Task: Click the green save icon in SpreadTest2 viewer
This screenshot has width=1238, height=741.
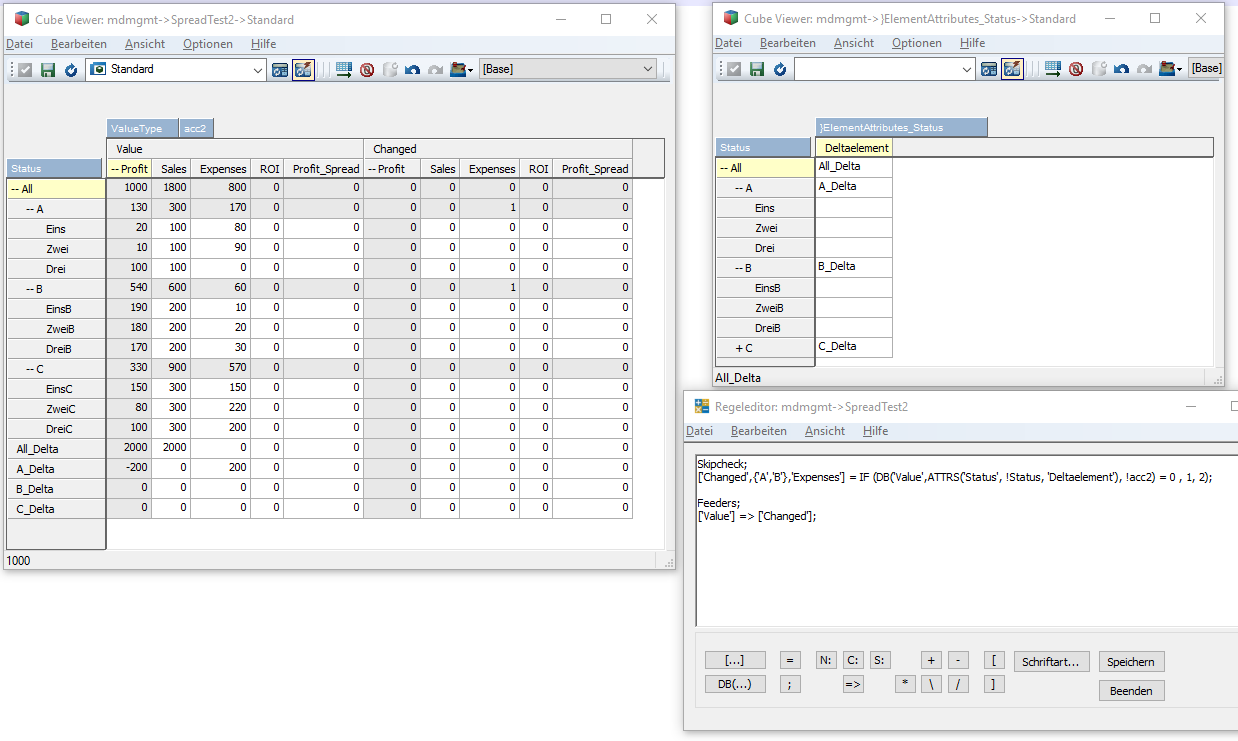Action: click(x=47, y=70)
